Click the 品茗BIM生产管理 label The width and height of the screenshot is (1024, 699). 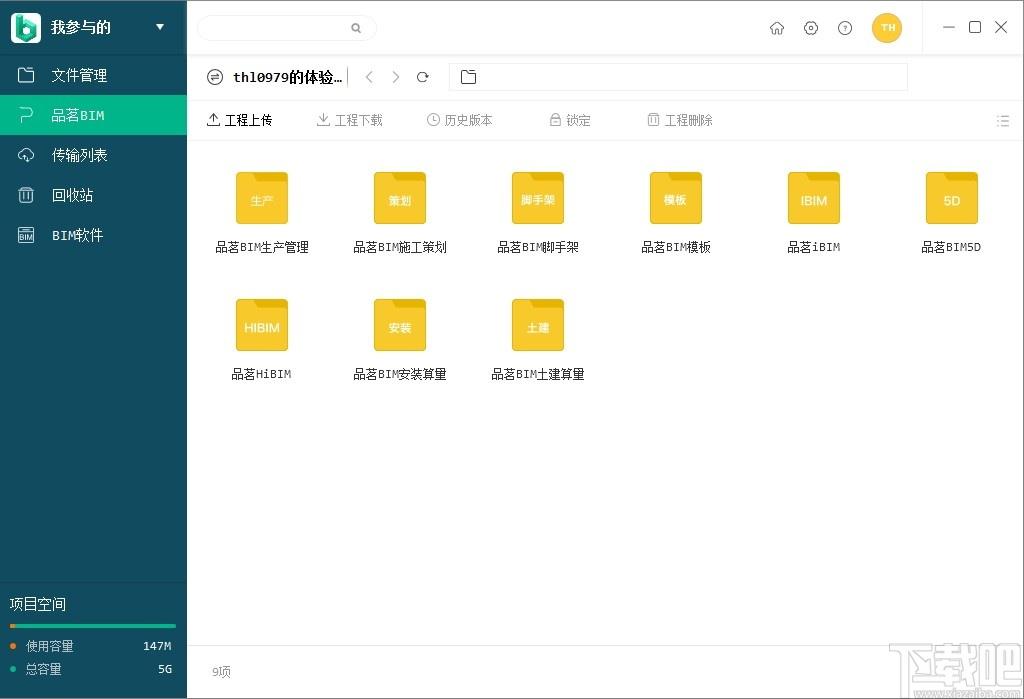pos(262,247)
